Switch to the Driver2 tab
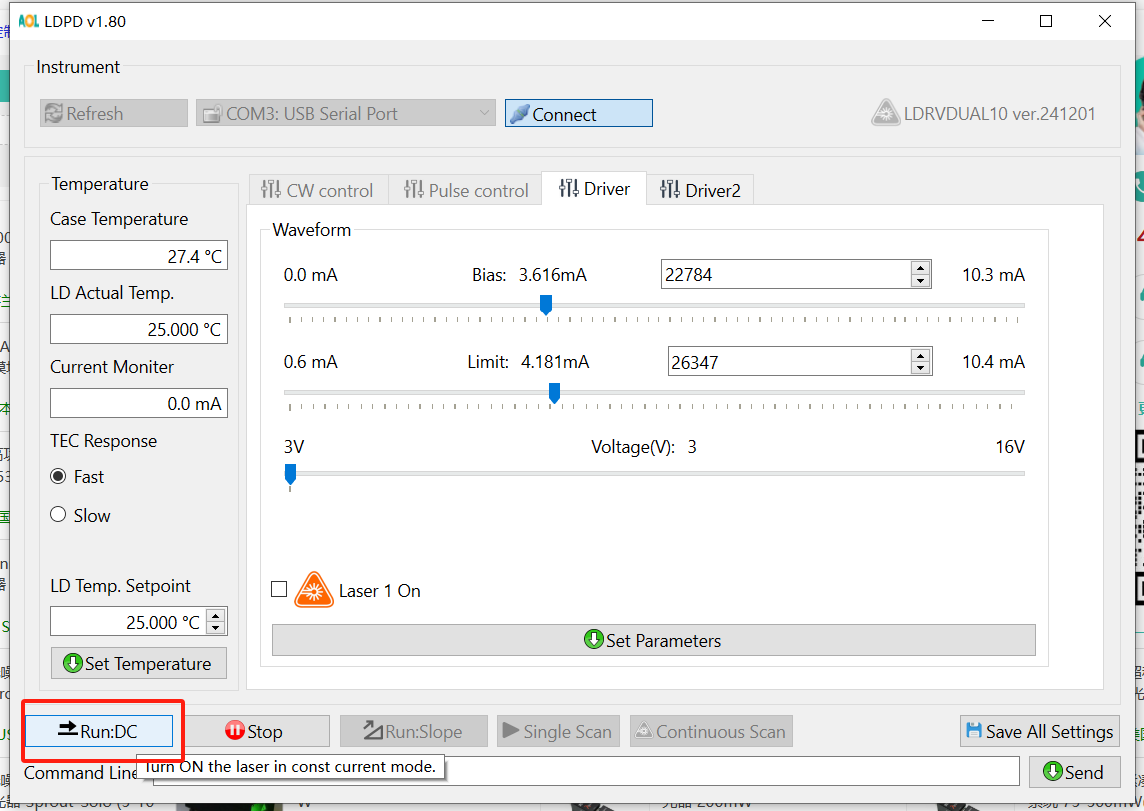Image resolution: width=1144 pixels, height=811 pixels. coord(700,190)
